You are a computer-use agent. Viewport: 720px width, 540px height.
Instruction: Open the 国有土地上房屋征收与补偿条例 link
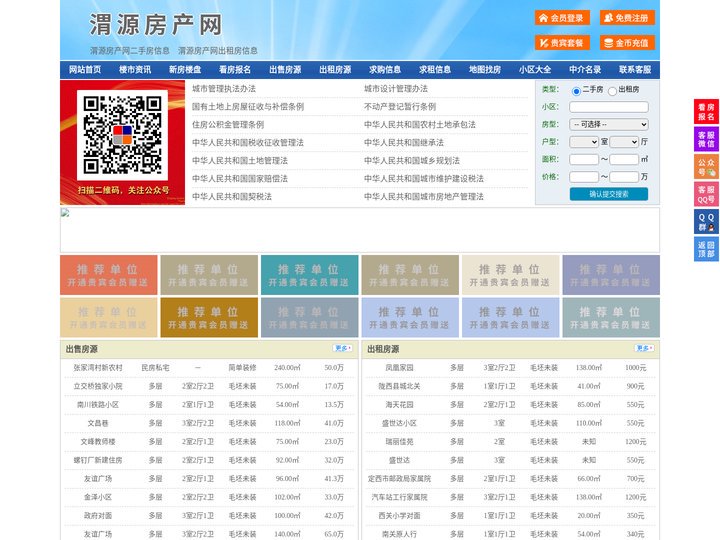click(248, 107)
